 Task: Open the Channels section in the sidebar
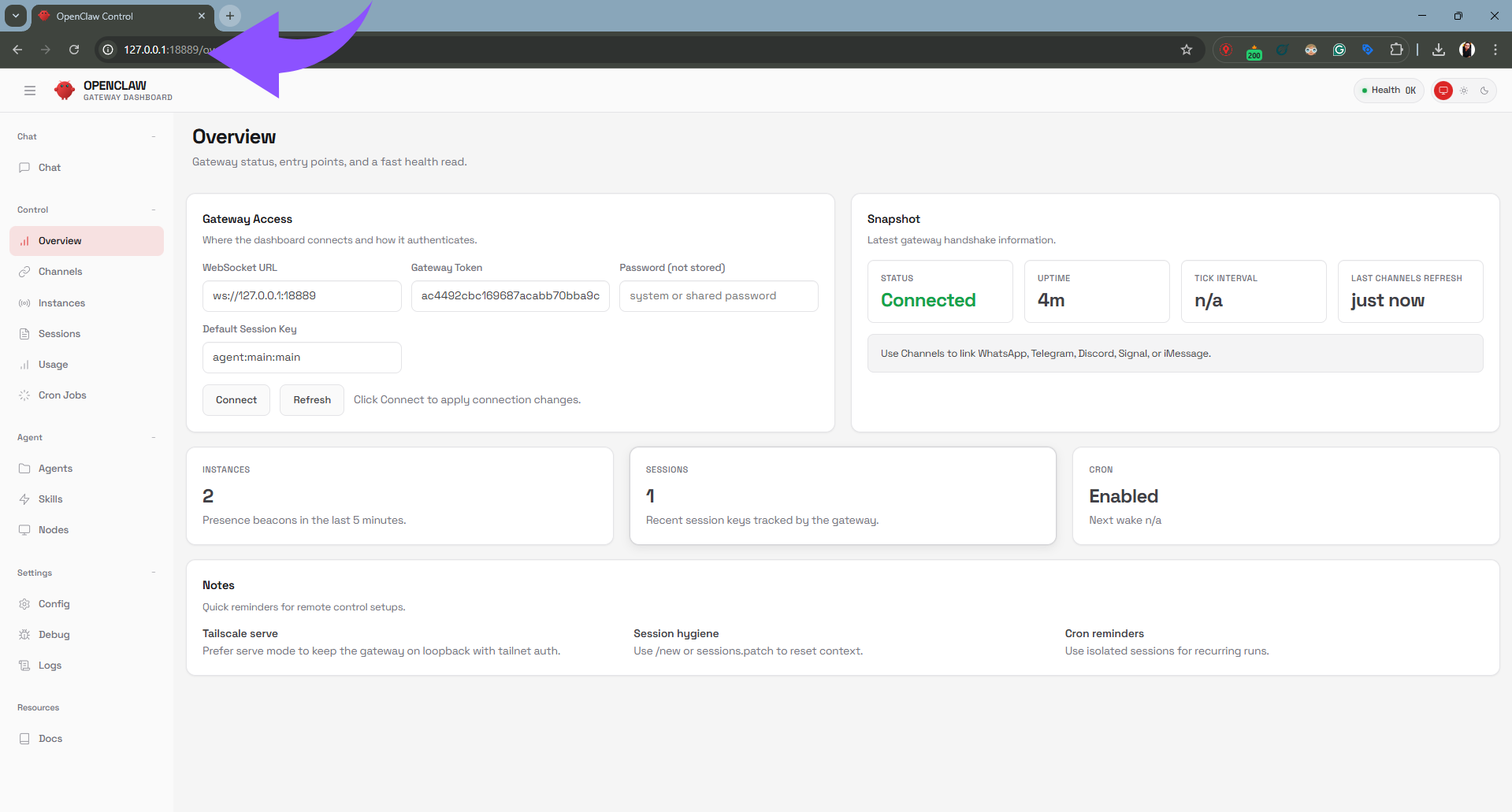pos(60,271)
